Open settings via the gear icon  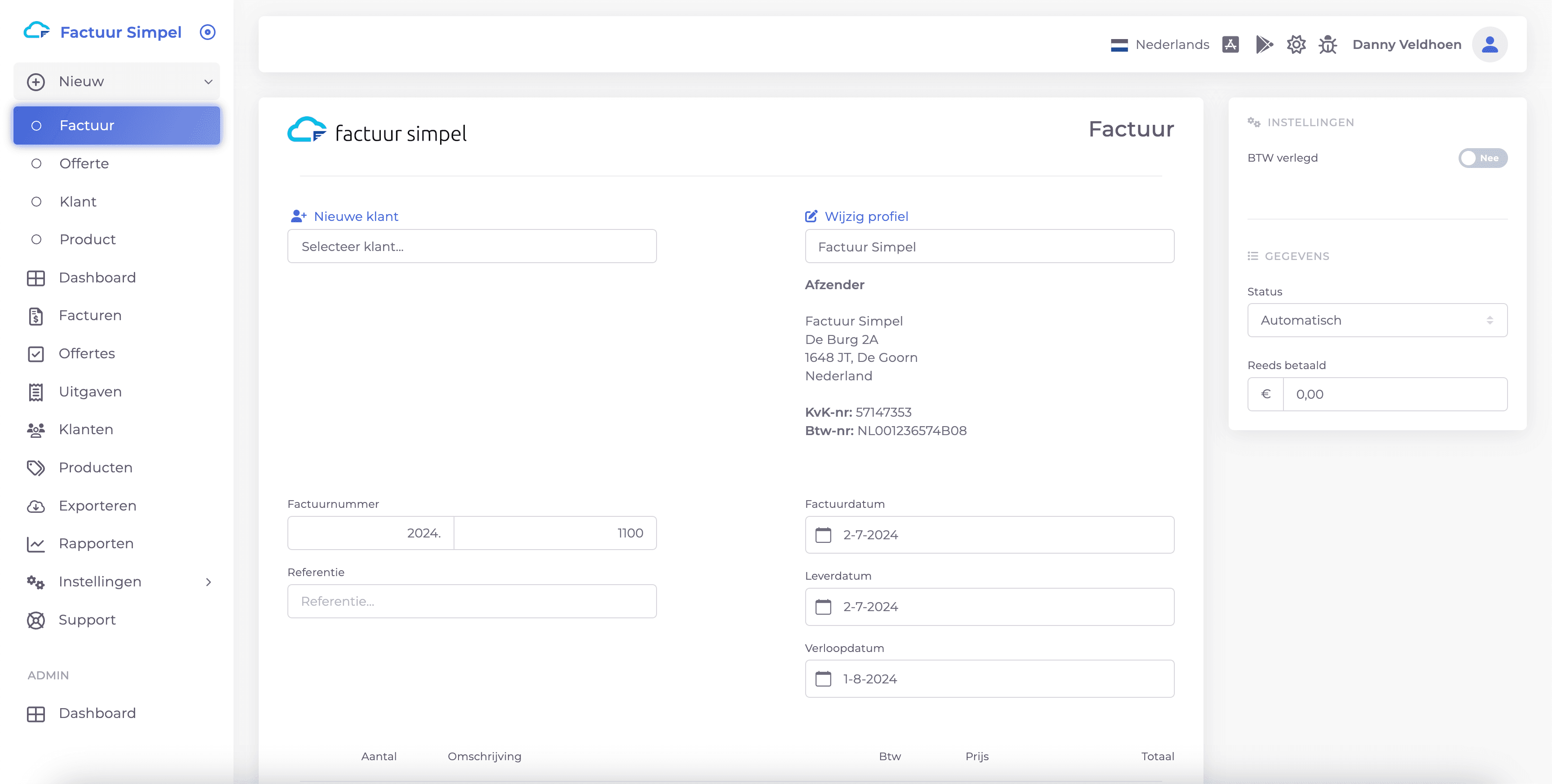click(x=1296, y=44)
